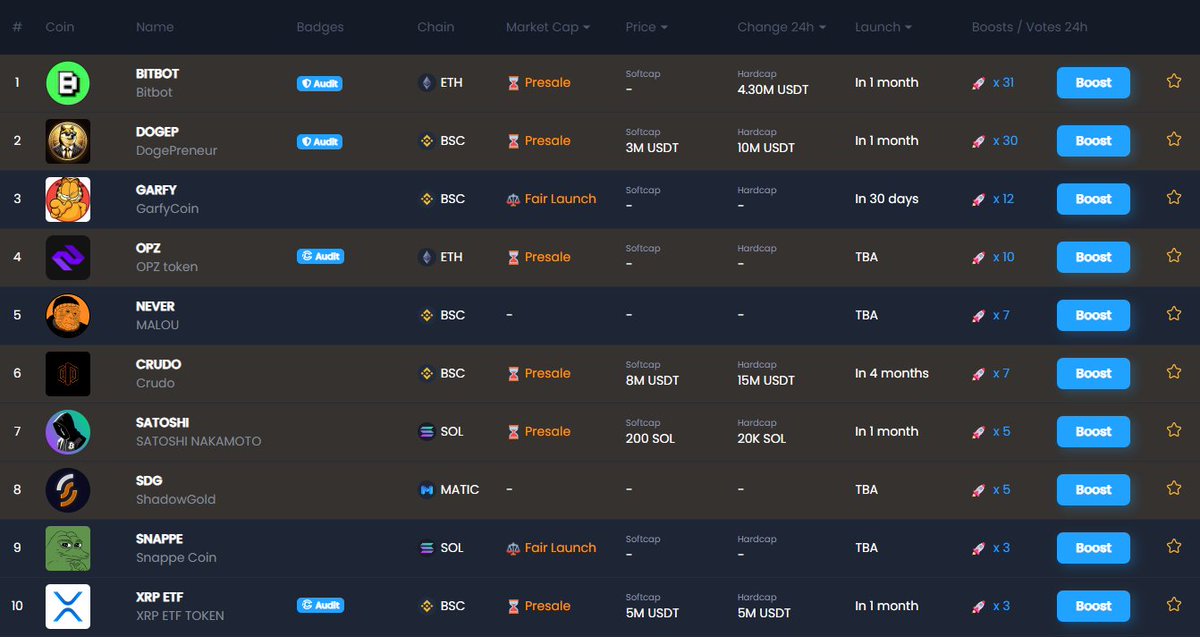Select the Chain column header
Screen dimensions: 1200x637
pos(435,27)
